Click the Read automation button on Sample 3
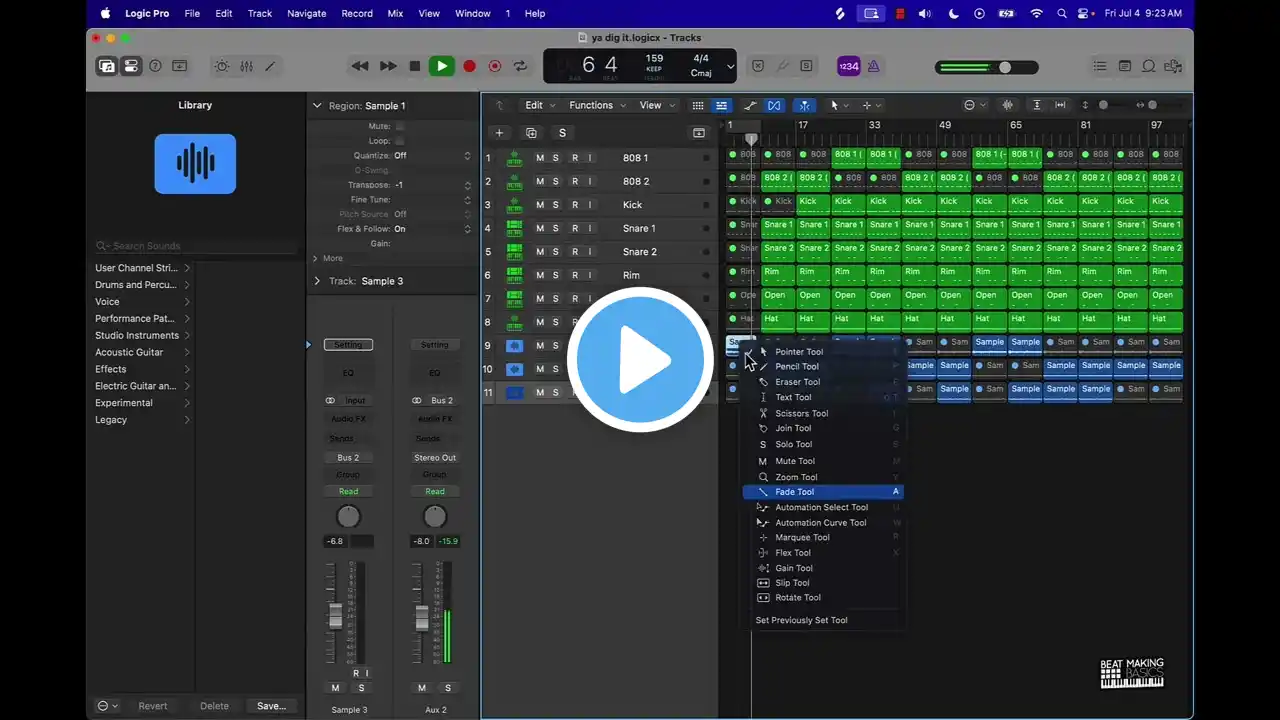The width and height of the screenshot is (1280, 720). pyautogui.click(x=348, y=491)
